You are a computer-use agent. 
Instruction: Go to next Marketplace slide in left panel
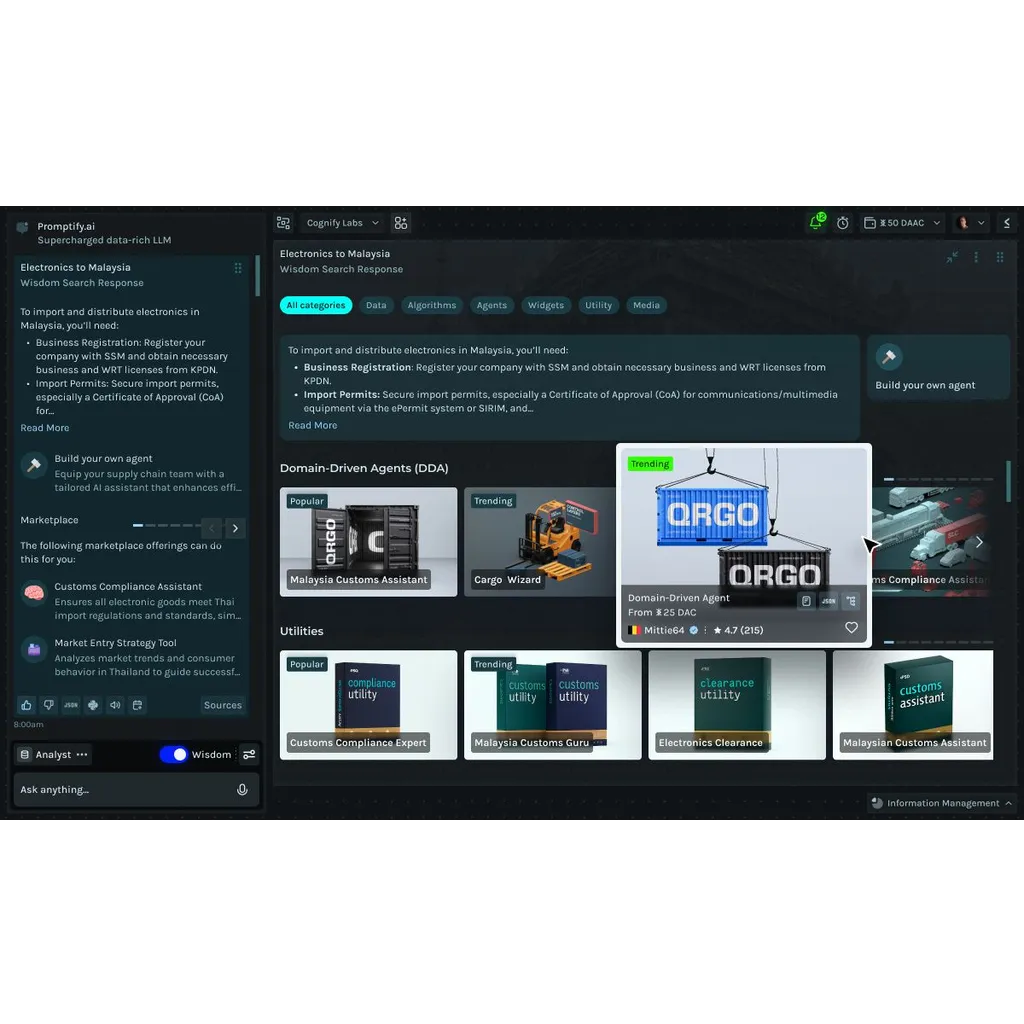(235, 528)
